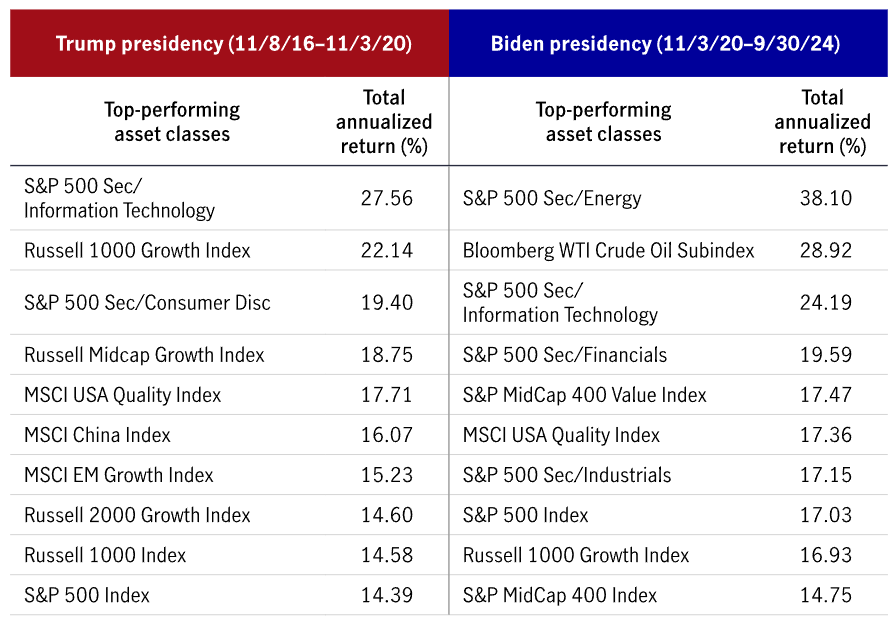Select the Bloomberg WTI Crude Oil Subindex row
The width and height of the screenshot is (894, 627).
[x=608, y=250]
